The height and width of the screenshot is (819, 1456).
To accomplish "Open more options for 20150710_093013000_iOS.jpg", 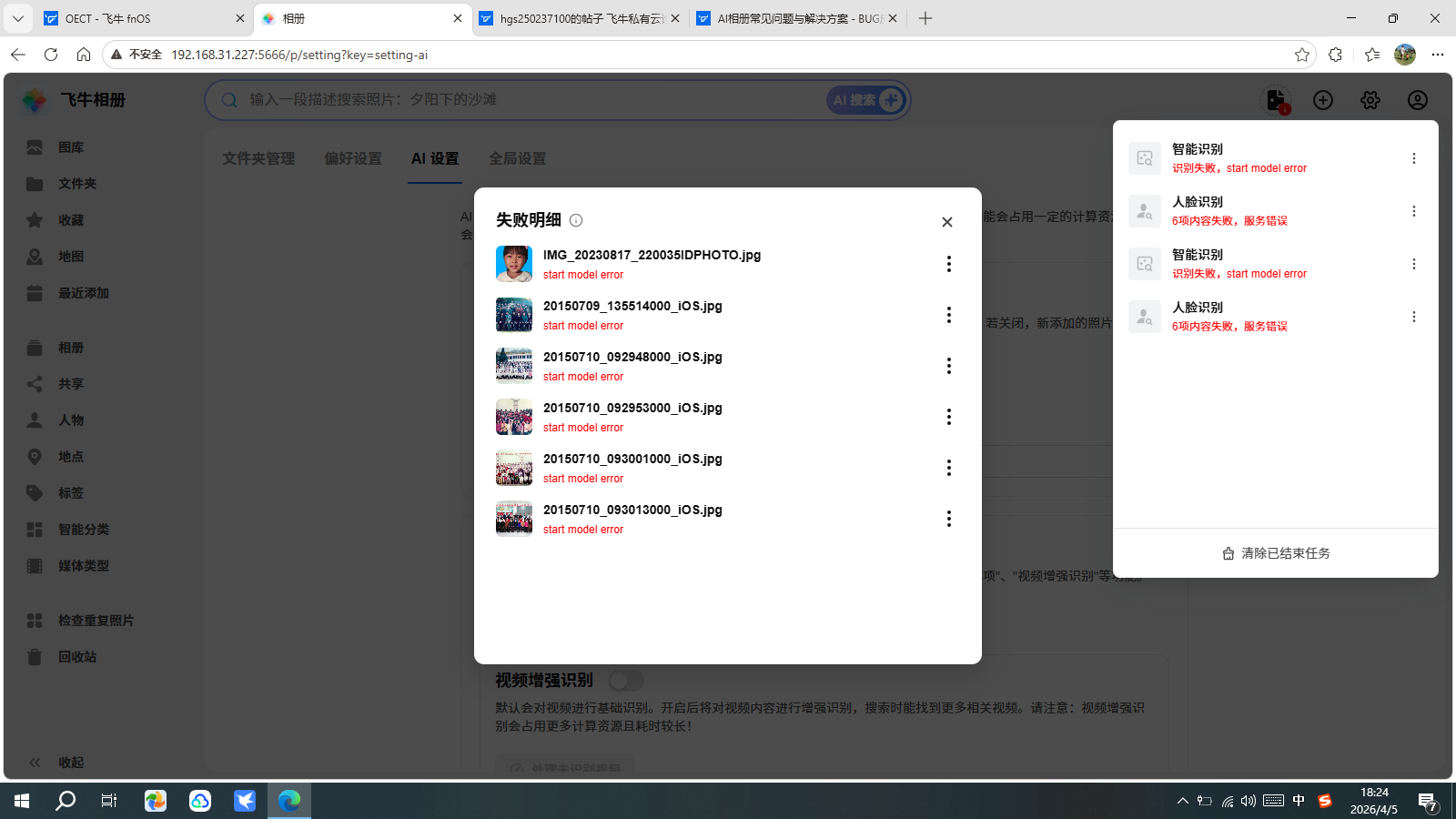I will coord(949,519).
